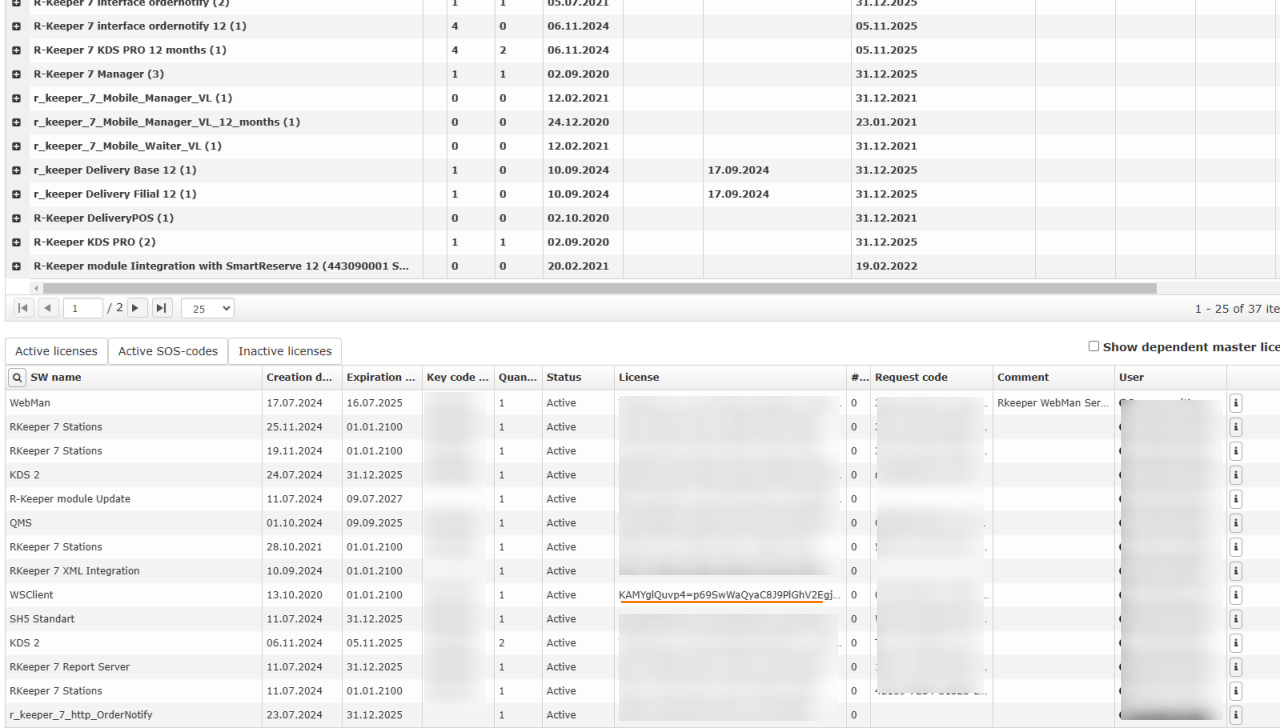The height and width of the screenshot is (728, 1280).
Task: Open info for RKeeper 7 Stations created 19.11.2024
Action: click(1236, 451)
